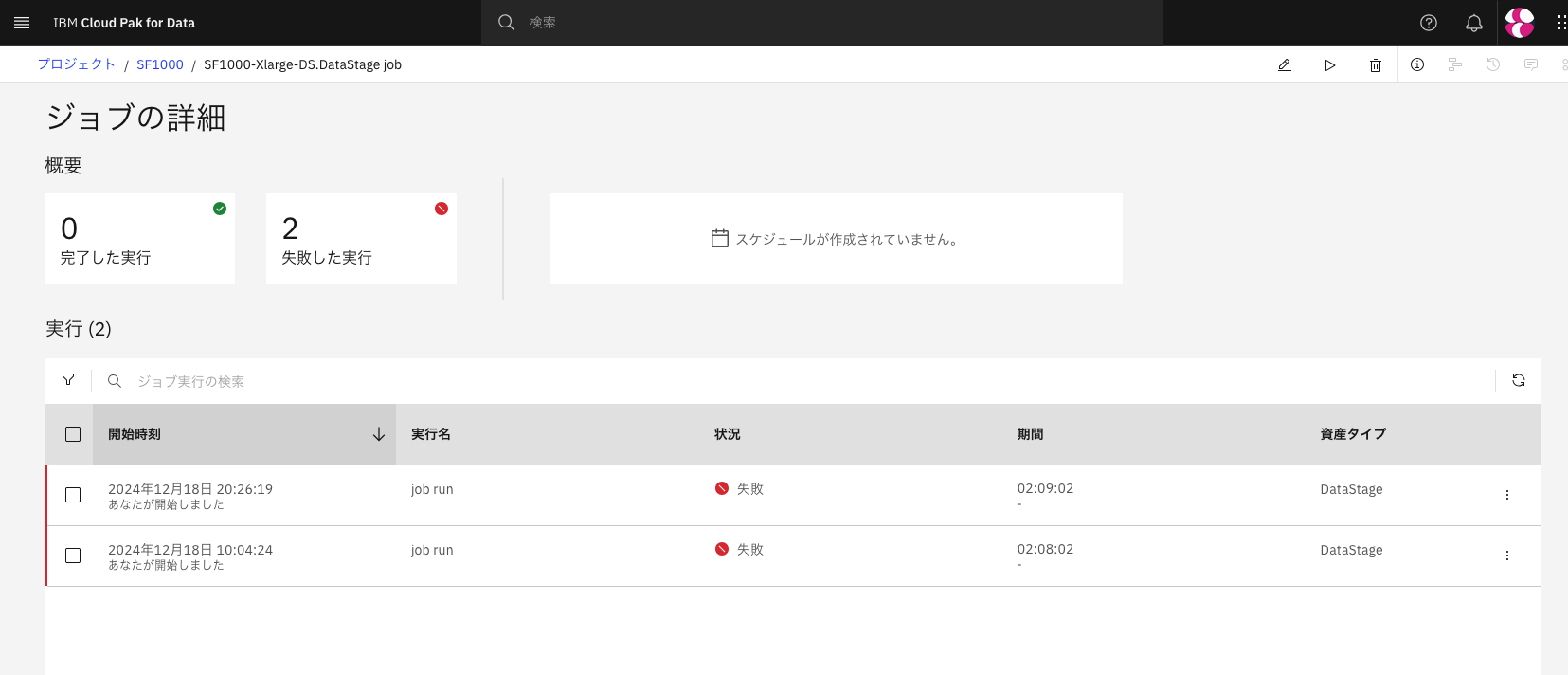Click the 失敗した実行 summary card
1568x675 pixels.
tap(362, 239)
